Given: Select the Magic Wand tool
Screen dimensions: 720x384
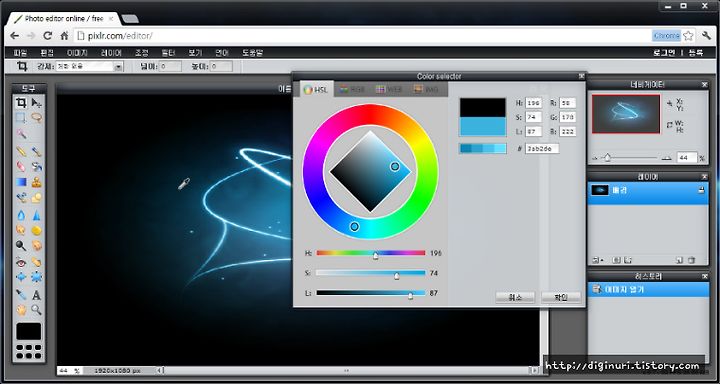Looking at the screenshot, I should coord(21,134).
